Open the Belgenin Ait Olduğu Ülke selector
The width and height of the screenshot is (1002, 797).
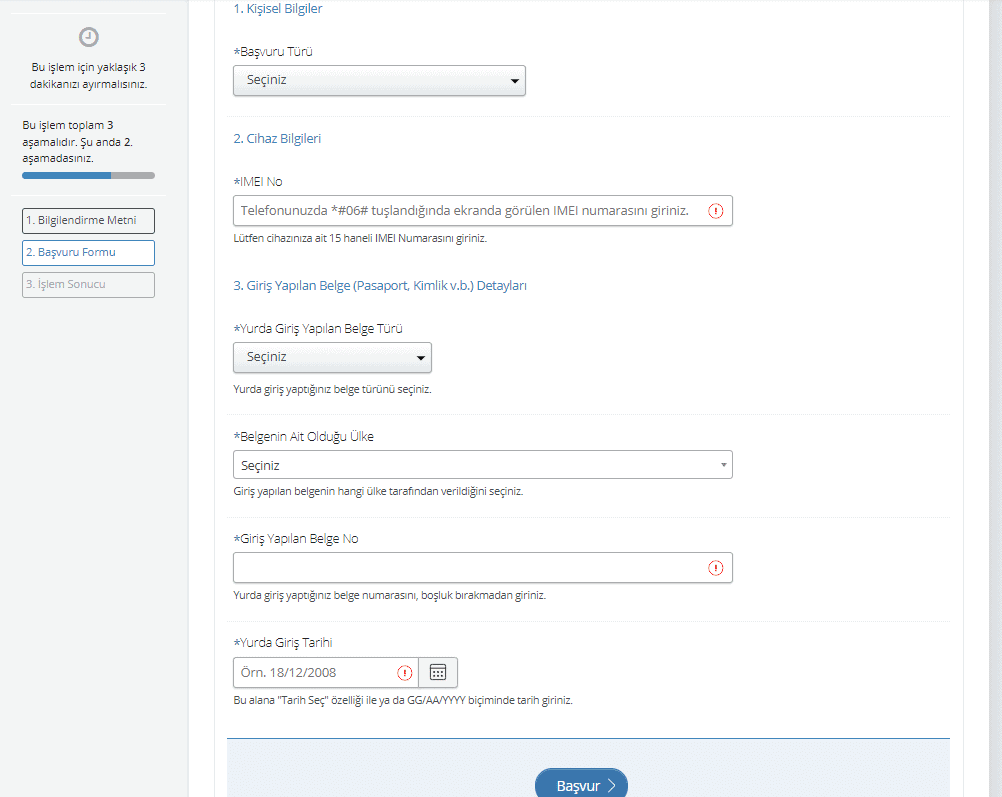tap(482, 465)
